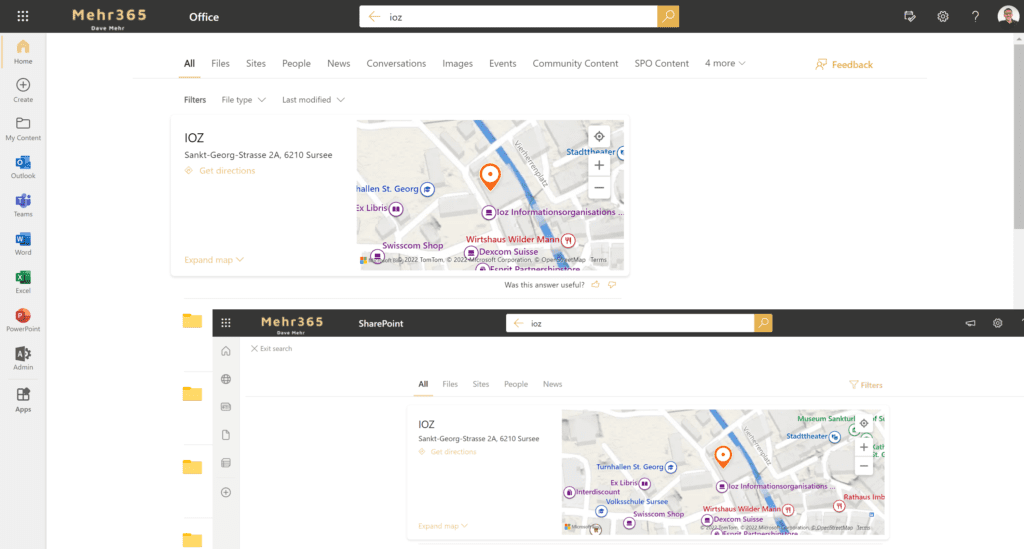This screenshot has height=549, width=1024.
Task: Open the Office app launcher waffle
Action: tap(23, 16)
